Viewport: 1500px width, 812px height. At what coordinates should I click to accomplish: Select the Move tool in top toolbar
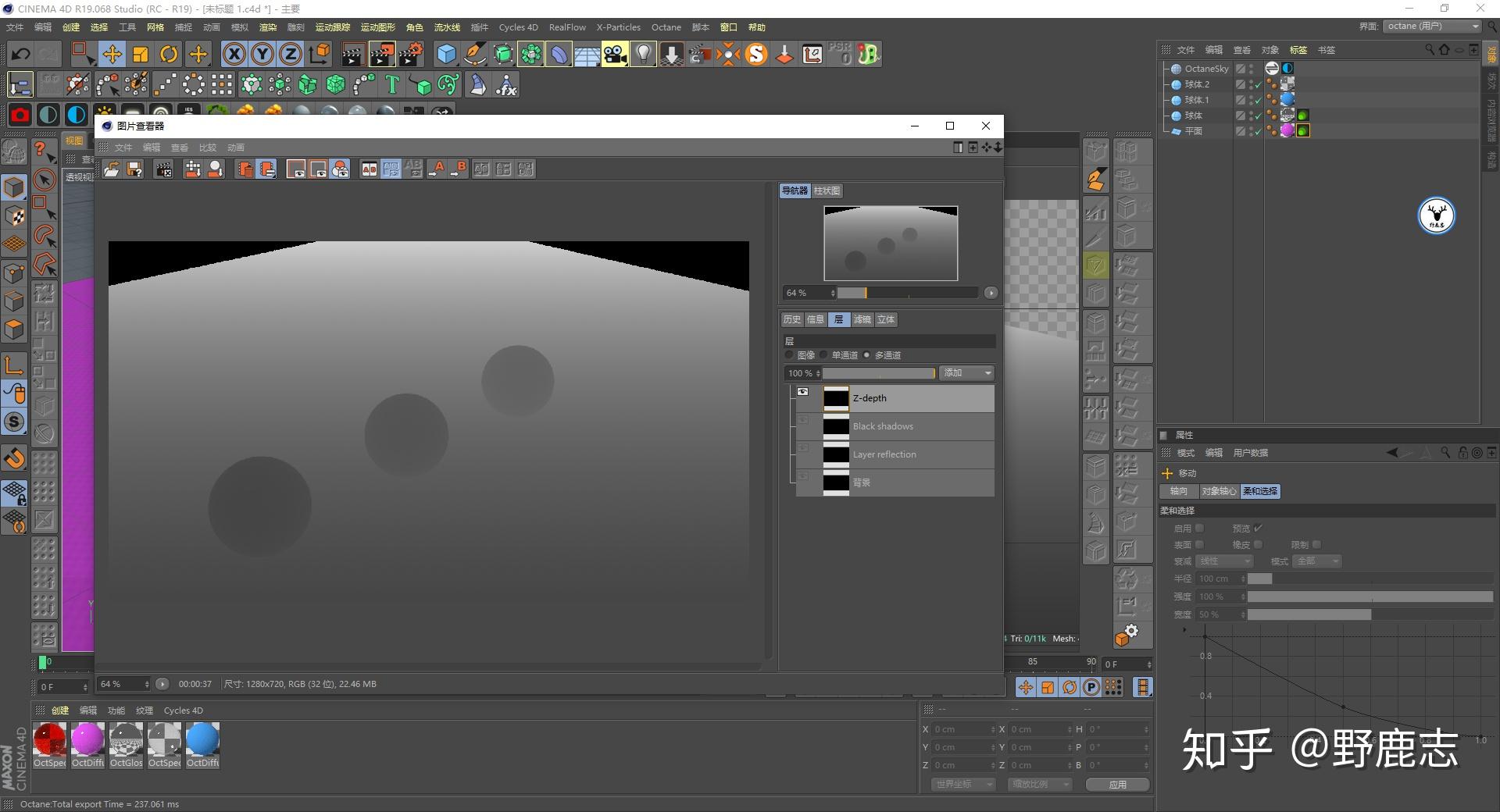click(112, 54)
